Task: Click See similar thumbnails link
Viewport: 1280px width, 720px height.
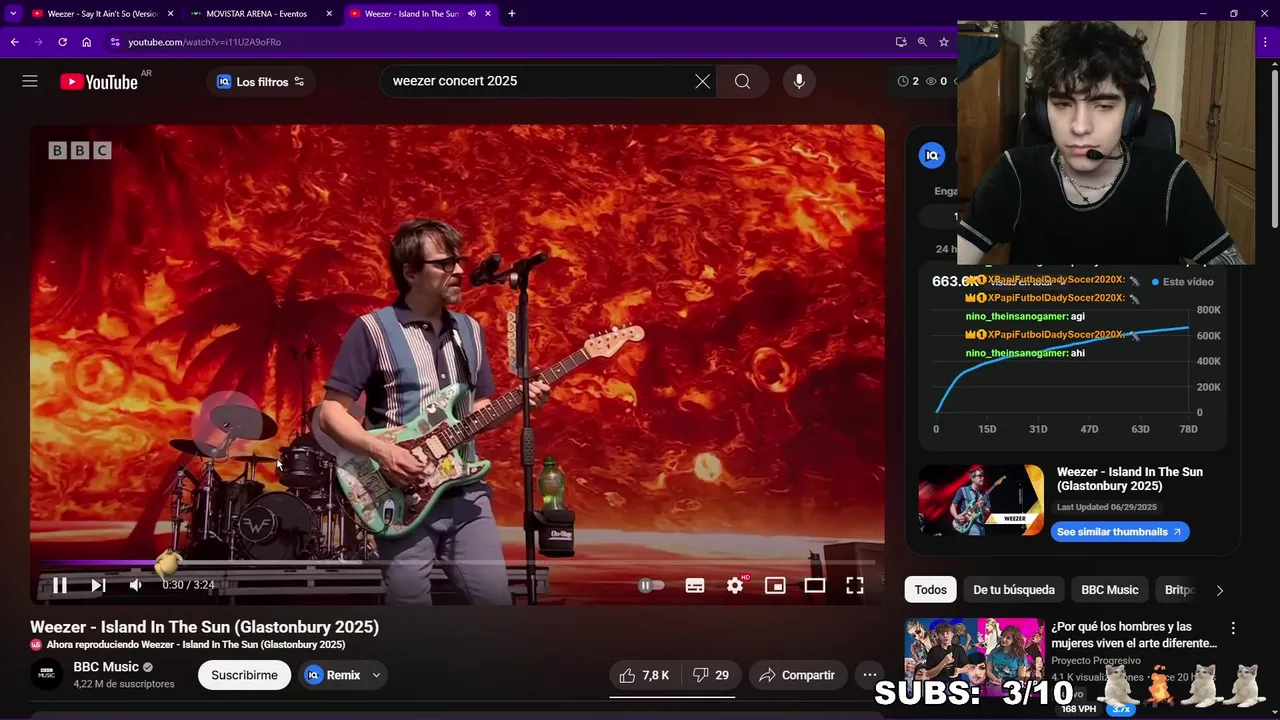Action: coord(1119,532)
